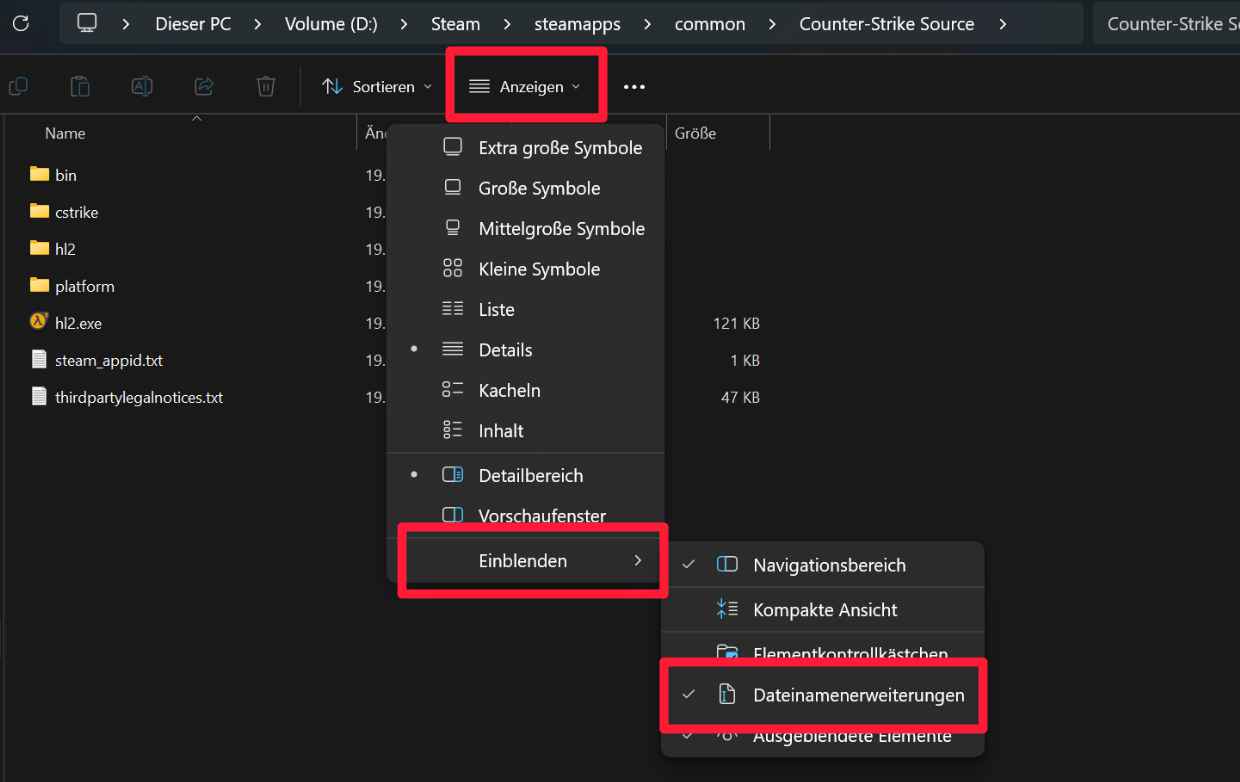Image resolution: width=1240 pixels, height=782 pixels.
Task: Select the cstrike folder name
Action: [x=77, y=212]
